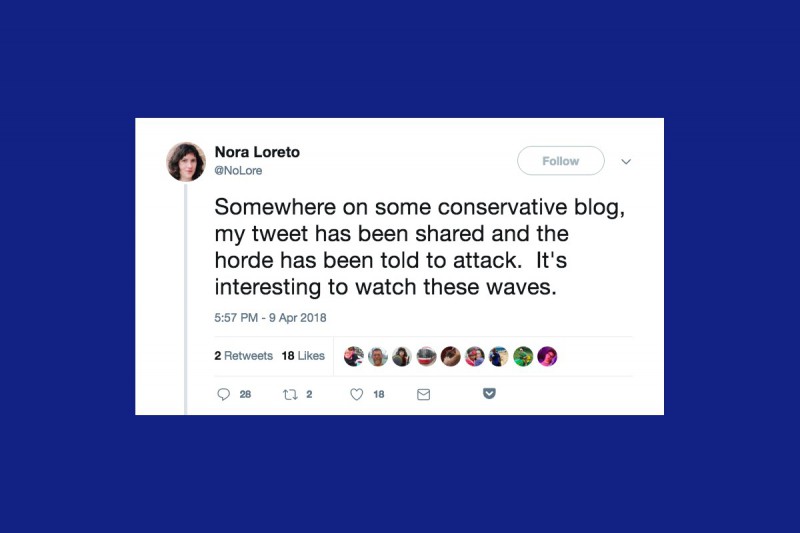Click the reply count 28
The image size is (800, 533).
tap(245, 394)
